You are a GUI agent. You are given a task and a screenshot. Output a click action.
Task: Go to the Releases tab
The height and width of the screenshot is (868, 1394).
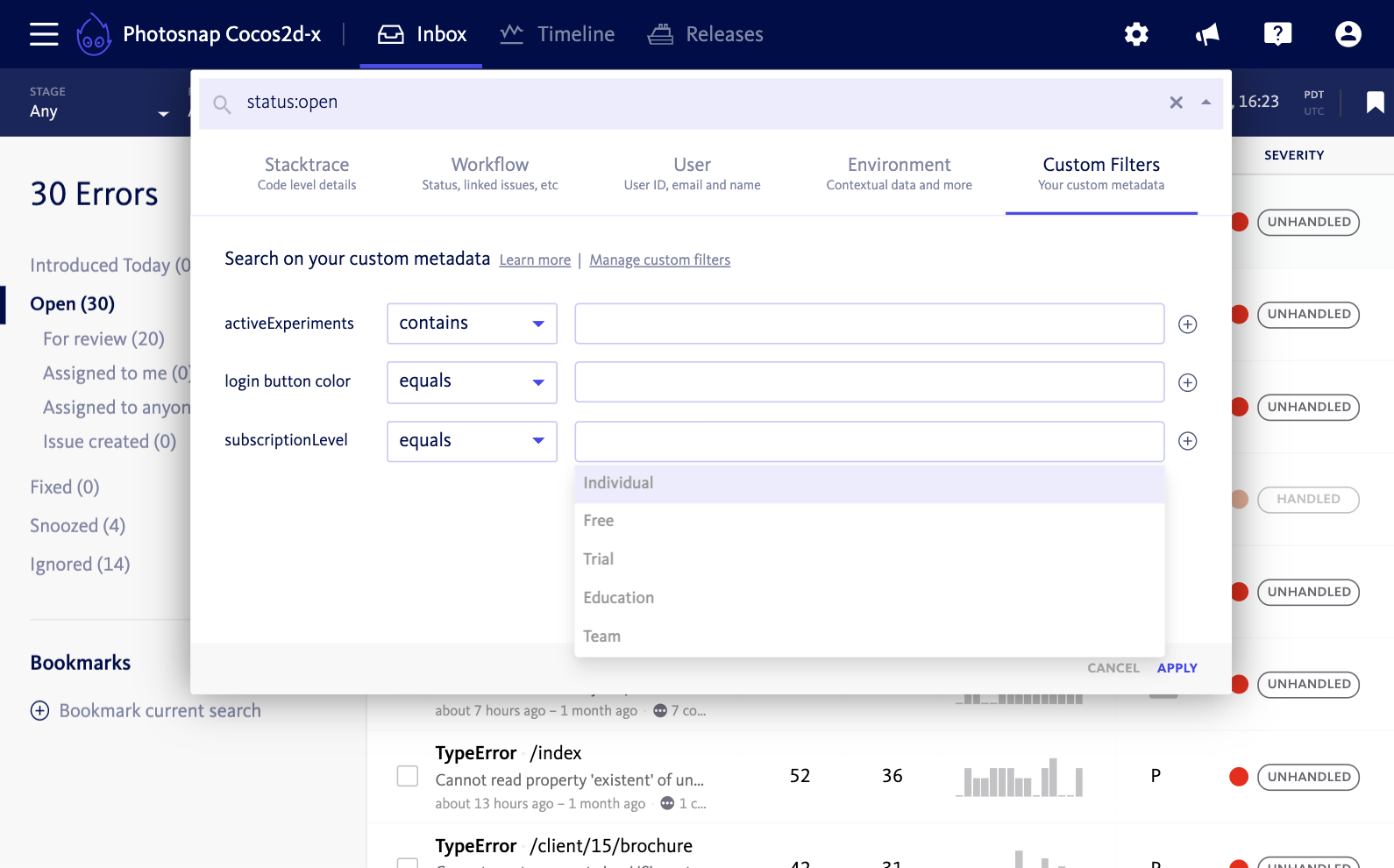click(705, 34)
